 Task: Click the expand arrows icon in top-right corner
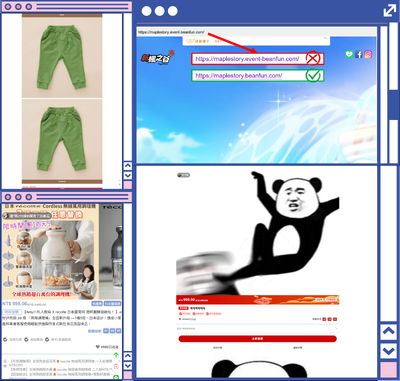[390, 10]
